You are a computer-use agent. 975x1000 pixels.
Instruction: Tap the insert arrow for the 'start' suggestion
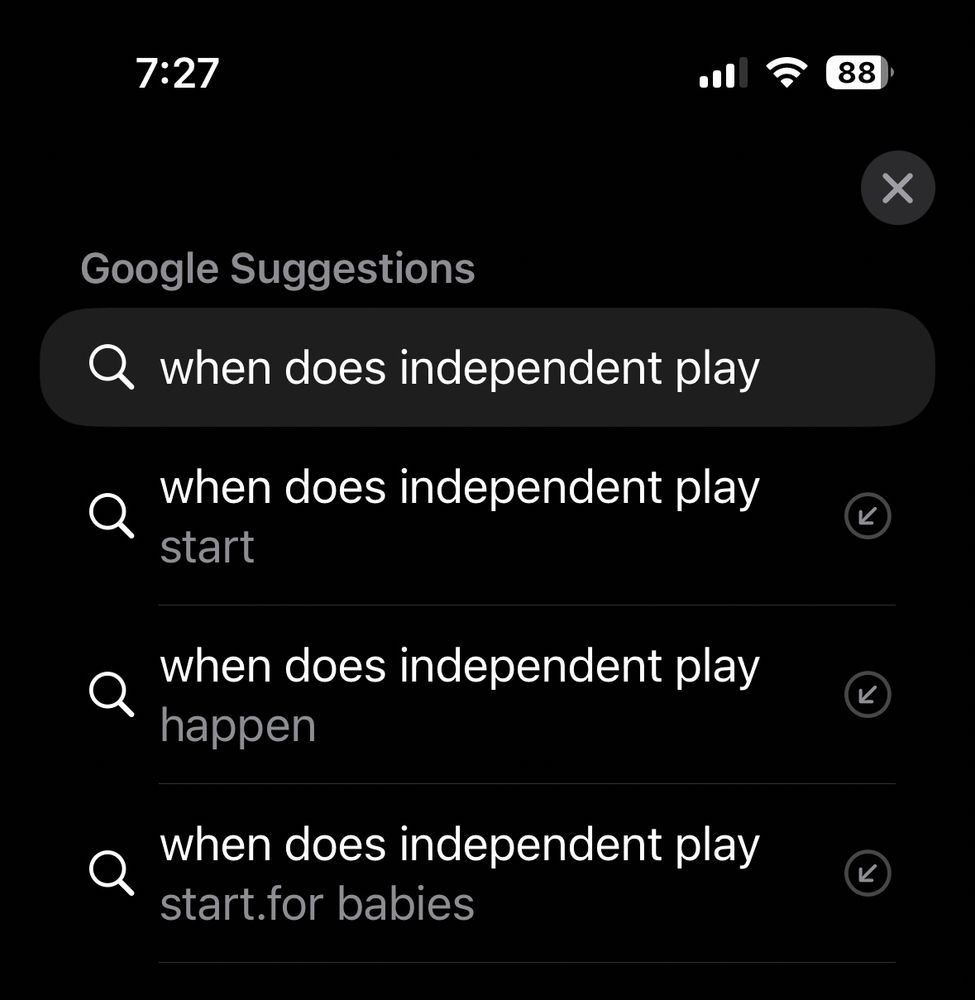(867, 516)
